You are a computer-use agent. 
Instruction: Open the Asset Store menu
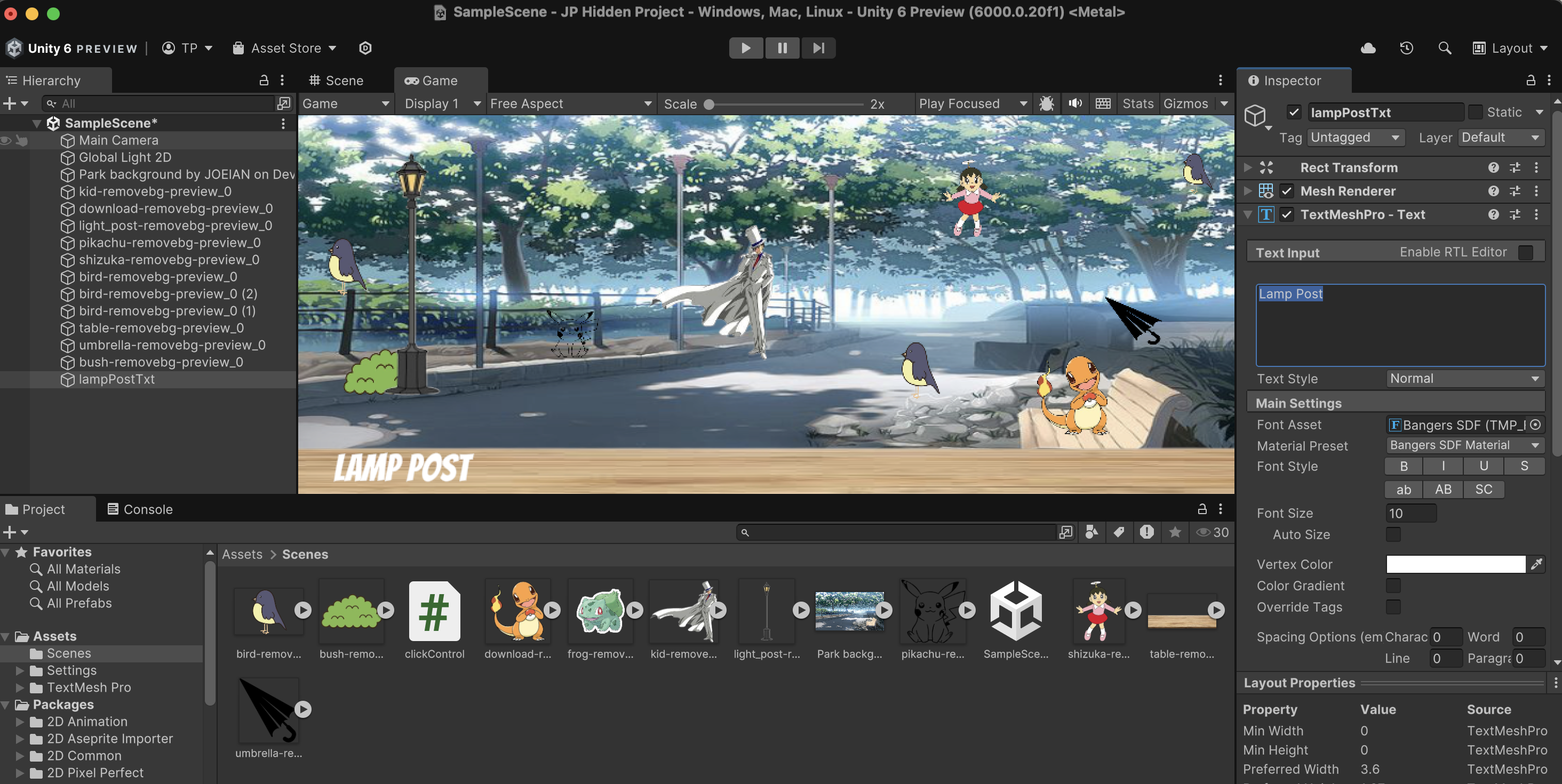pos(284,48)
